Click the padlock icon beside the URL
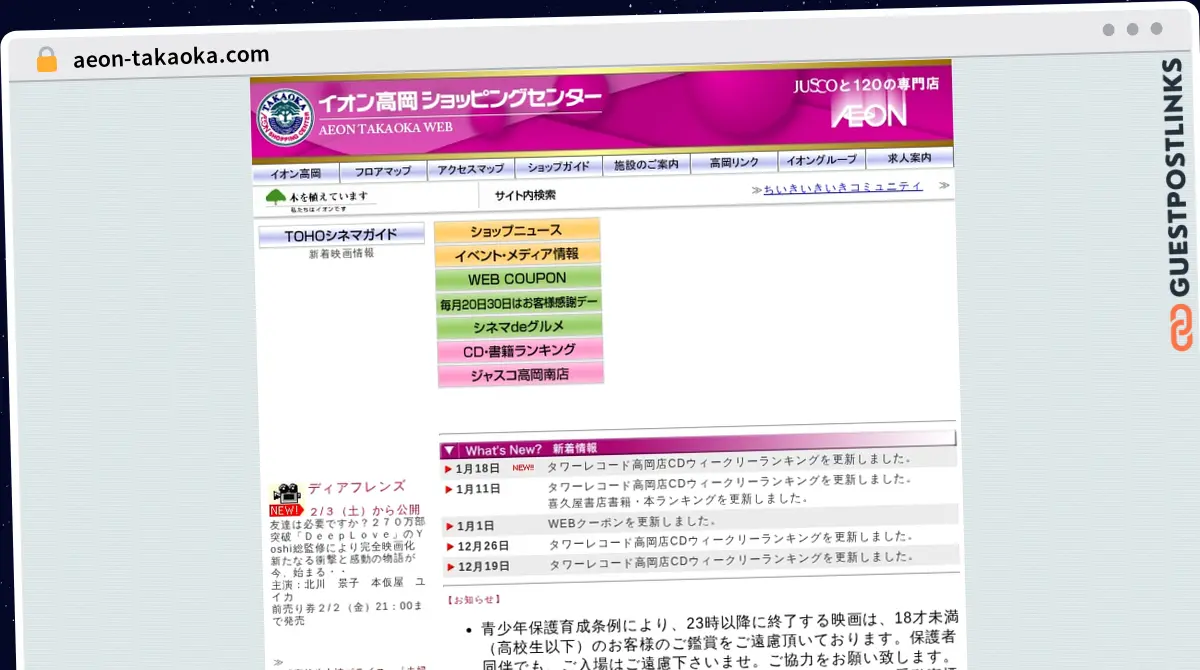This screenshot has width=1200, height=670. [47, 59]
